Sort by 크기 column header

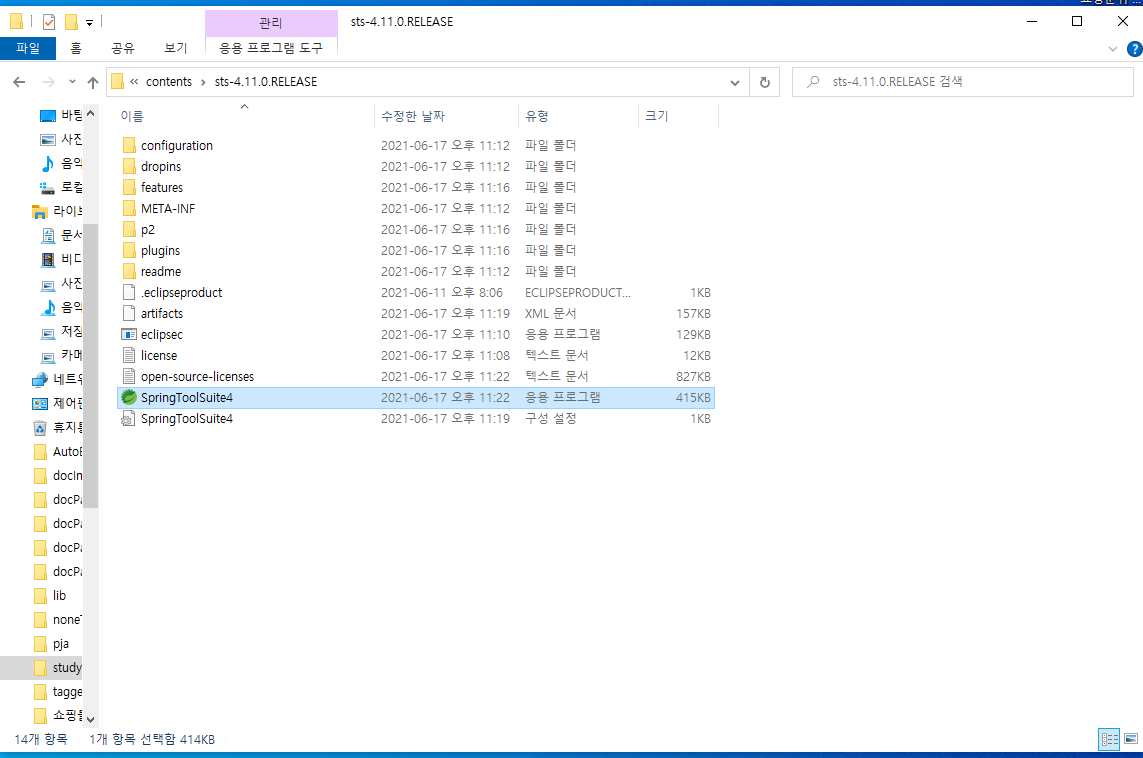coord(679,116)
